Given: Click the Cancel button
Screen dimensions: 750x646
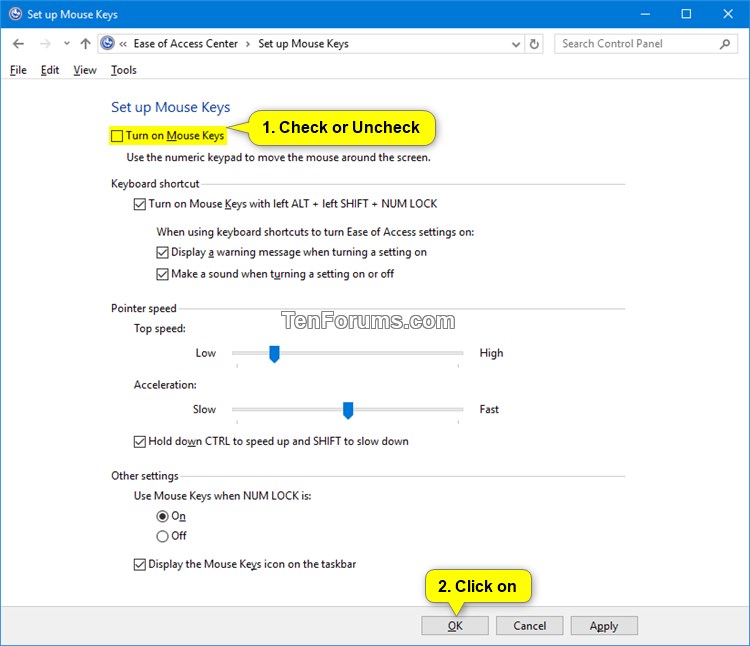Looking at the screenshot, I should tap(529, 626).
